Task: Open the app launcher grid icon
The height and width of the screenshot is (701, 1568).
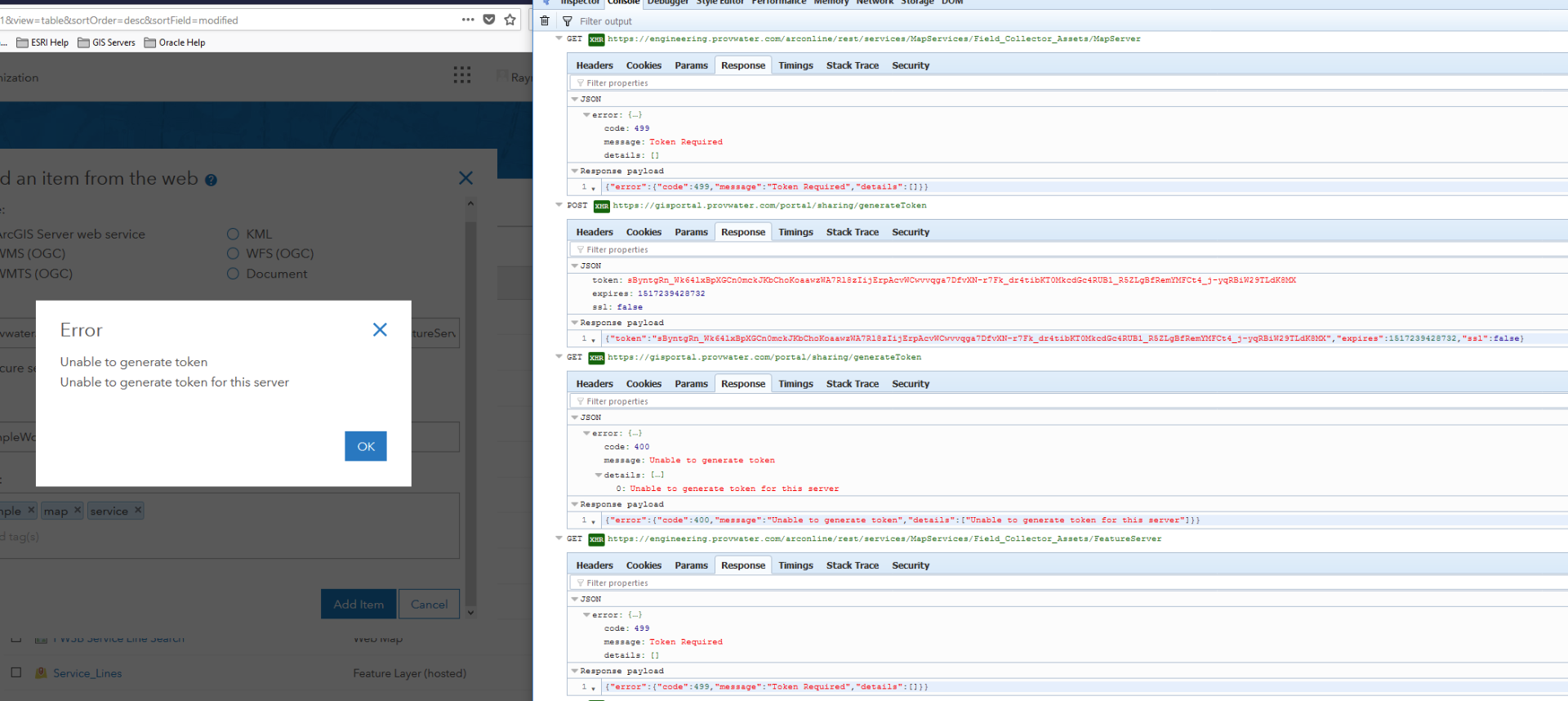Action: tap(462, 75)
